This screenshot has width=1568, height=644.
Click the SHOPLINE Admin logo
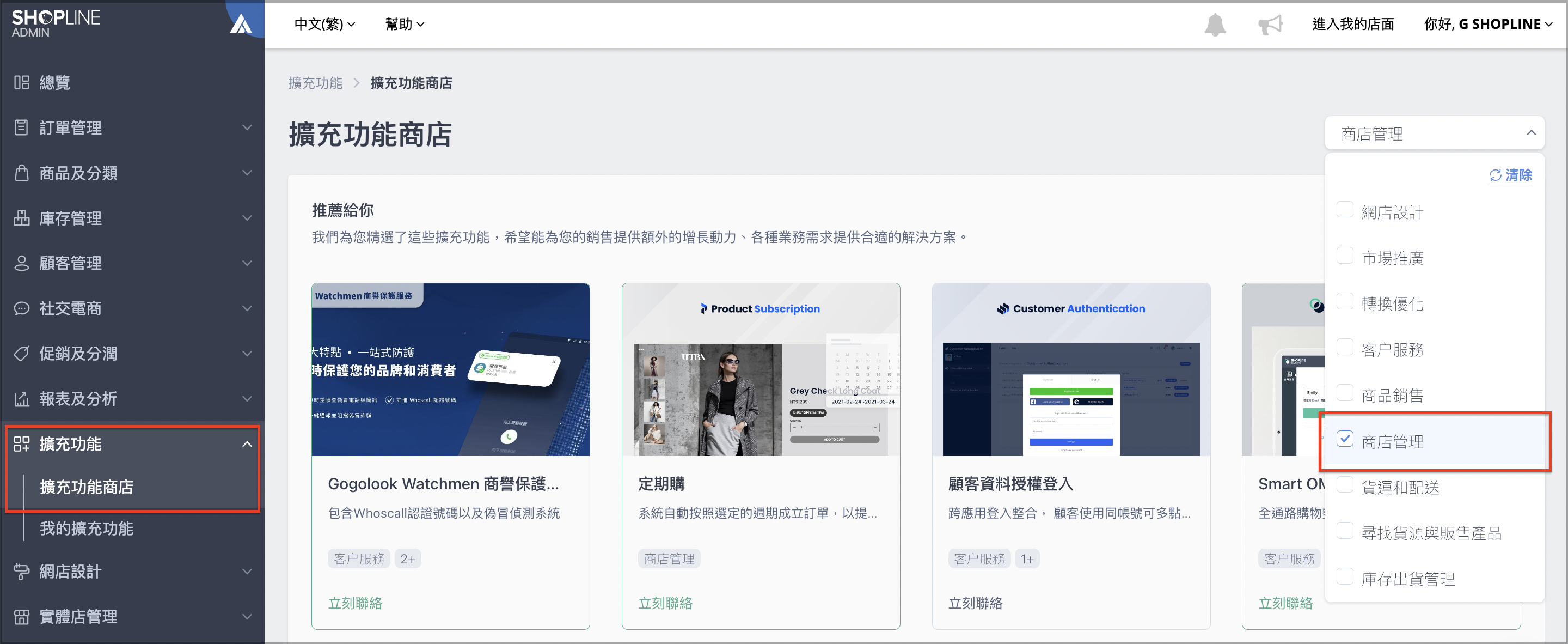point(56,23)
